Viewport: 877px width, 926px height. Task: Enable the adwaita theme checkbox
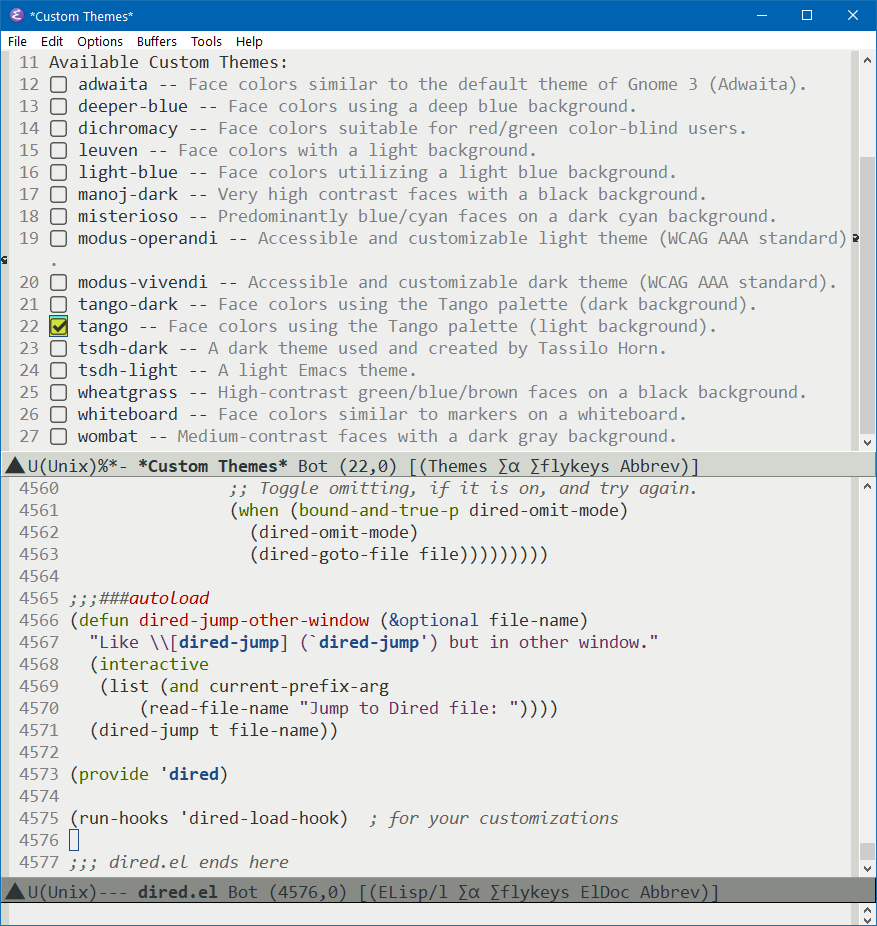pos(57,84)
